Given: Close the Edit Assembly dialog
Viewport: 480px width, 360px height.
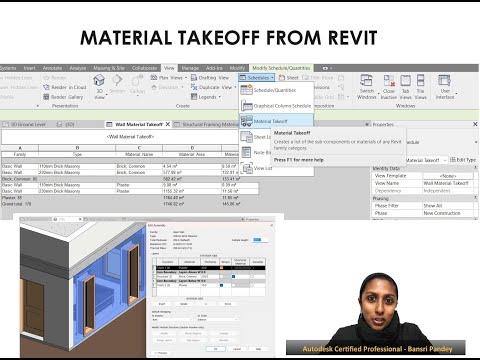Looking at the screenshot, I should (x=271, y=225).
